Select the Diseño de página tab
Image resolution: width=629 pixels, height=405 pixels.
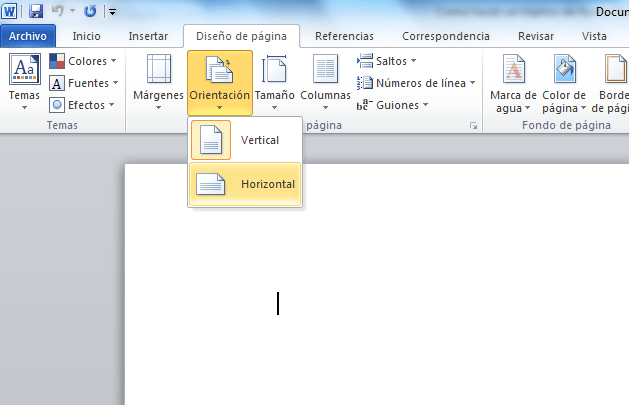(241, 36)
